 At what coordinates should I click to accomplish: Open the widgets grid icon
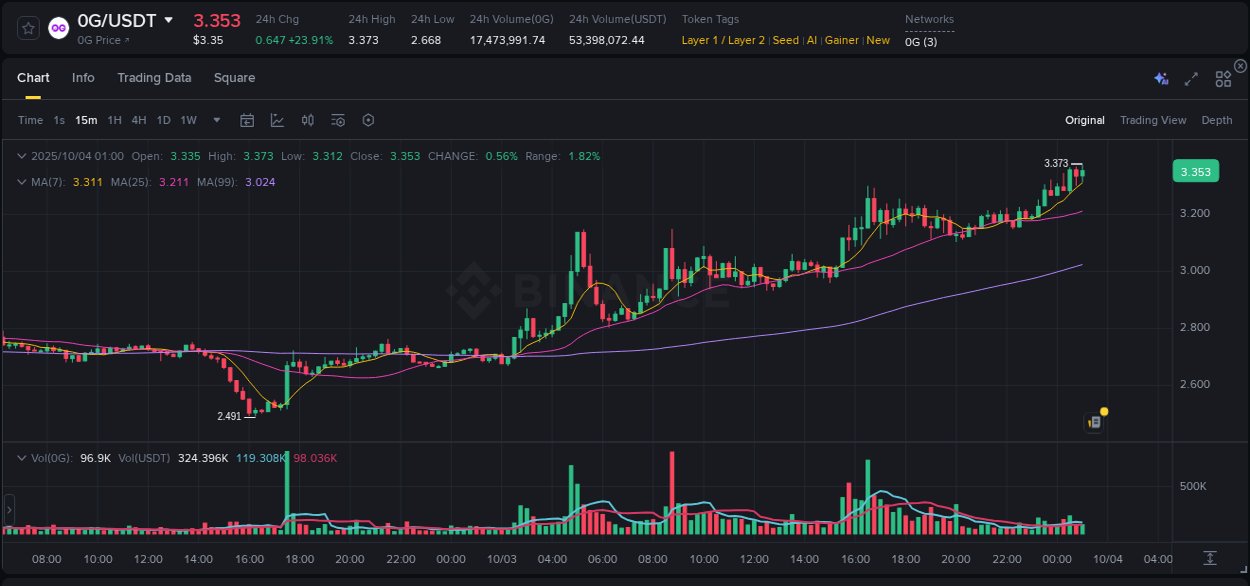click(x=1223, y=78)
